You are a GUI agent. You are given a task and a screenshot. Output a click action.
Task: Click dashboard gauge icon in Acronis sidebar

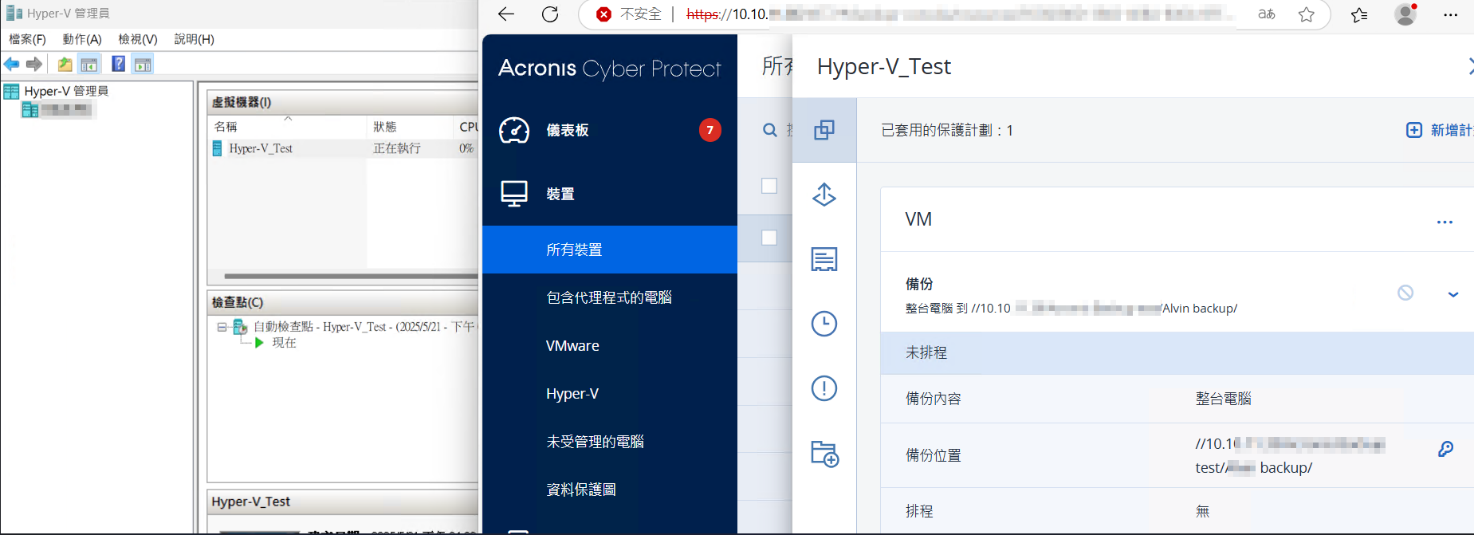[514, 130]
